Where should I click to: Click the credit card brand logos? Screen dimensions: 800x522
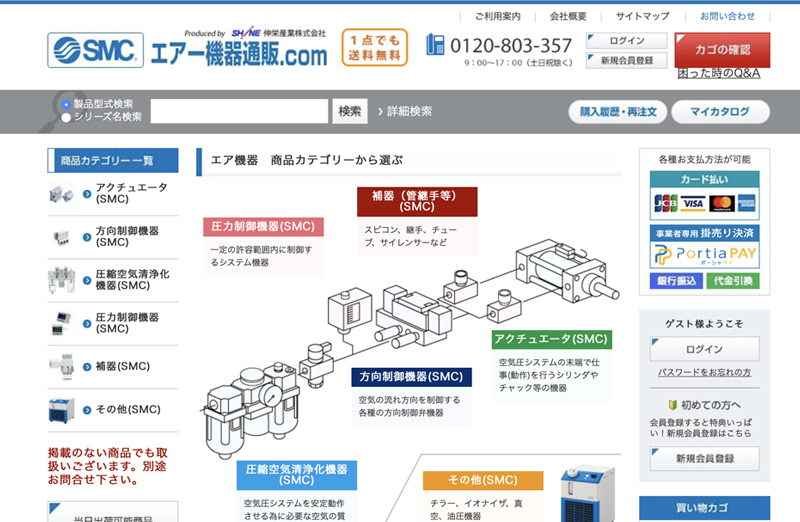coord(705,203)
